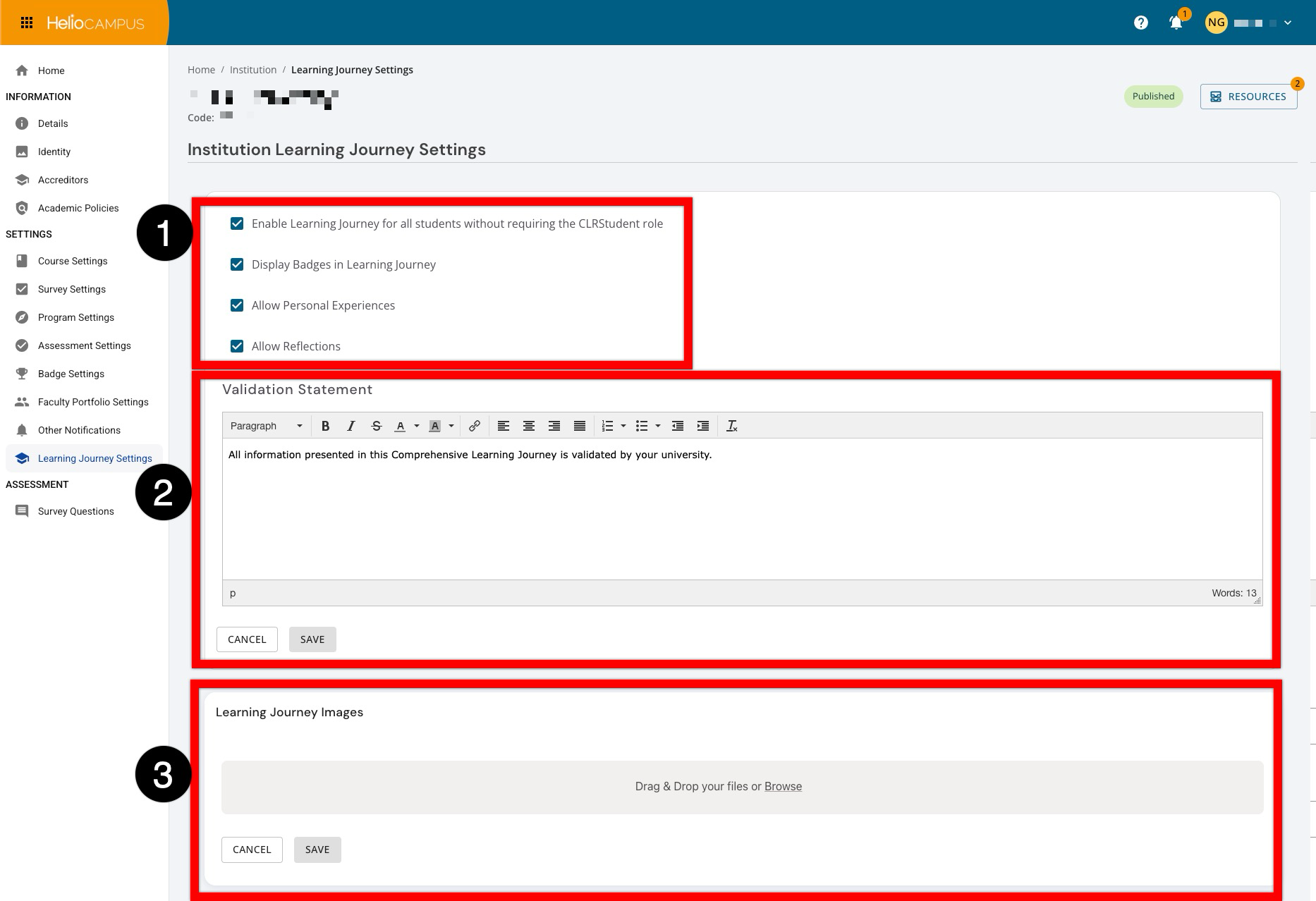
Task: Open the help question mark icon
Action: pos(1140,23)
